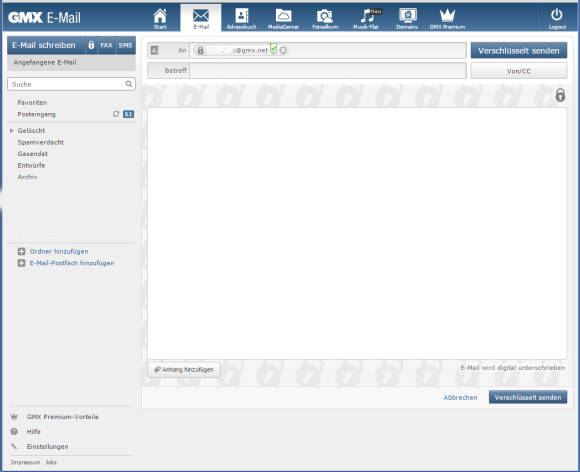Open the Start home icon

[160, 16]
